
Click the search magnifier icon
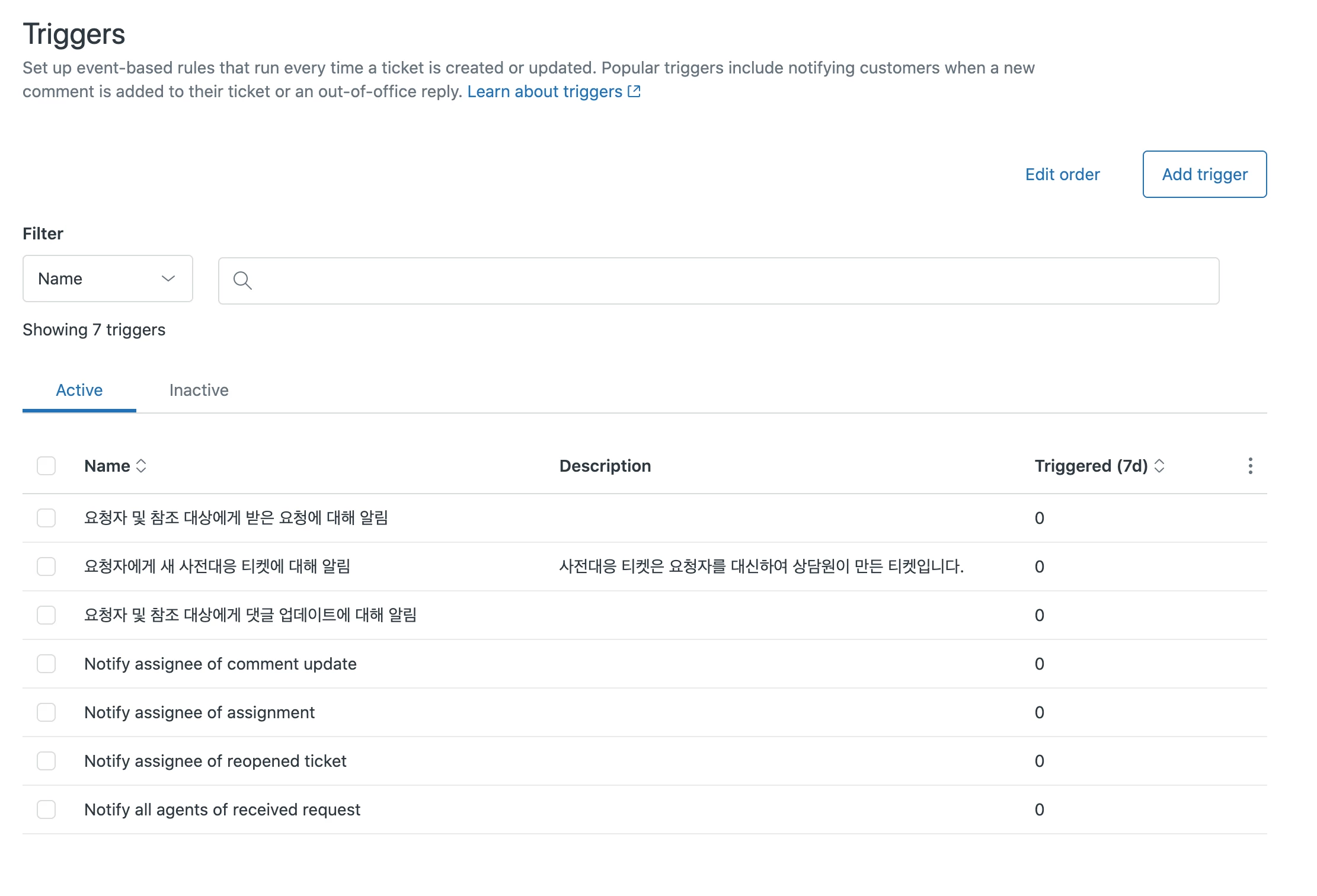(x=242, y=280)
